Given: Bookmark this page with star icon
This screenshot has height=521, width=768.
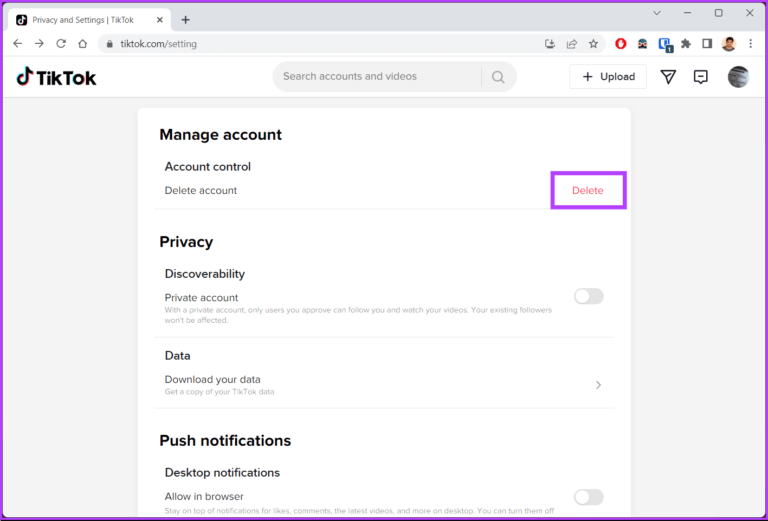Looking at the screenshot, I should (x=593, y=44).
